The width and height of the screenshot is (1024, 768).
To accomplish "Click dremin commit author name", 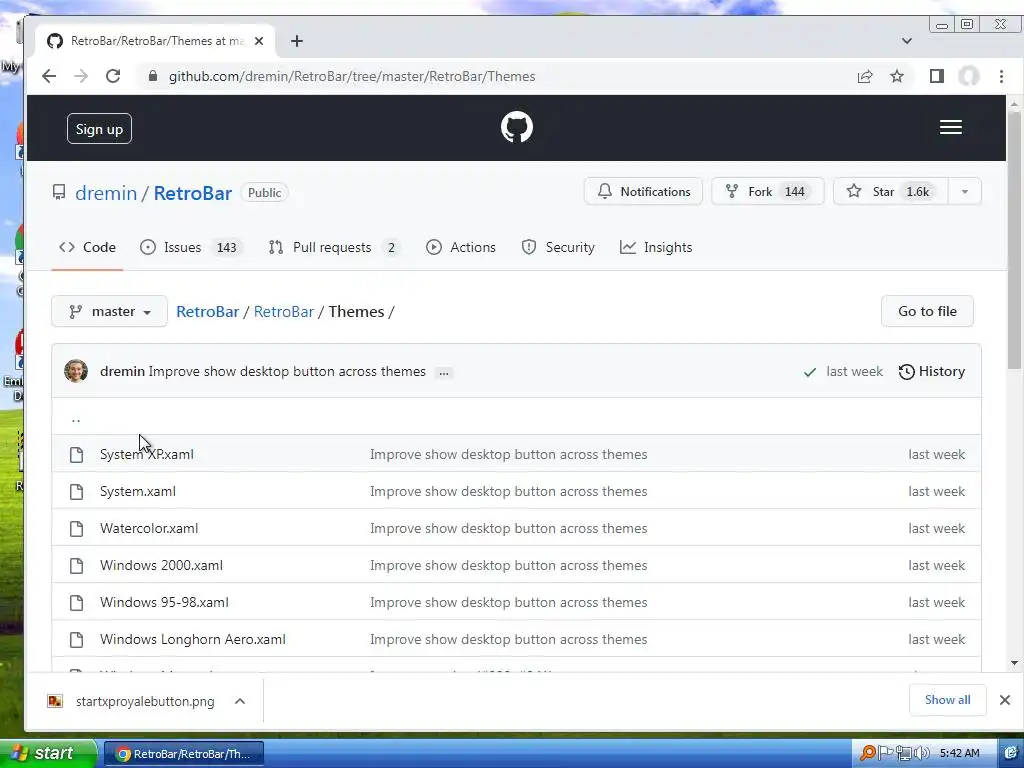I will pos(122,372).
